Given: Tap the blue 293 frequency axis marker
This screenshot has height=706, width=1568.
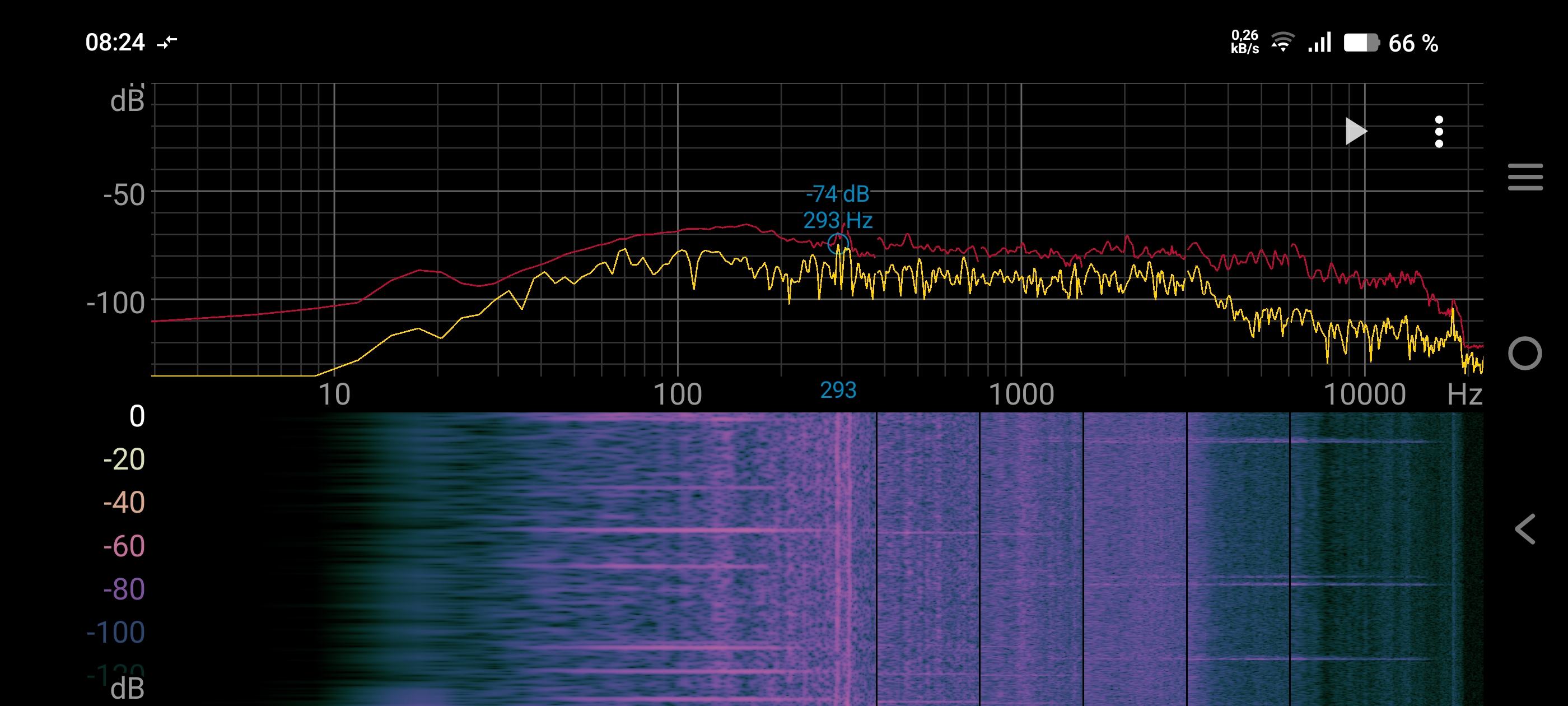Looking at the screenshot, I should point(838,391).
